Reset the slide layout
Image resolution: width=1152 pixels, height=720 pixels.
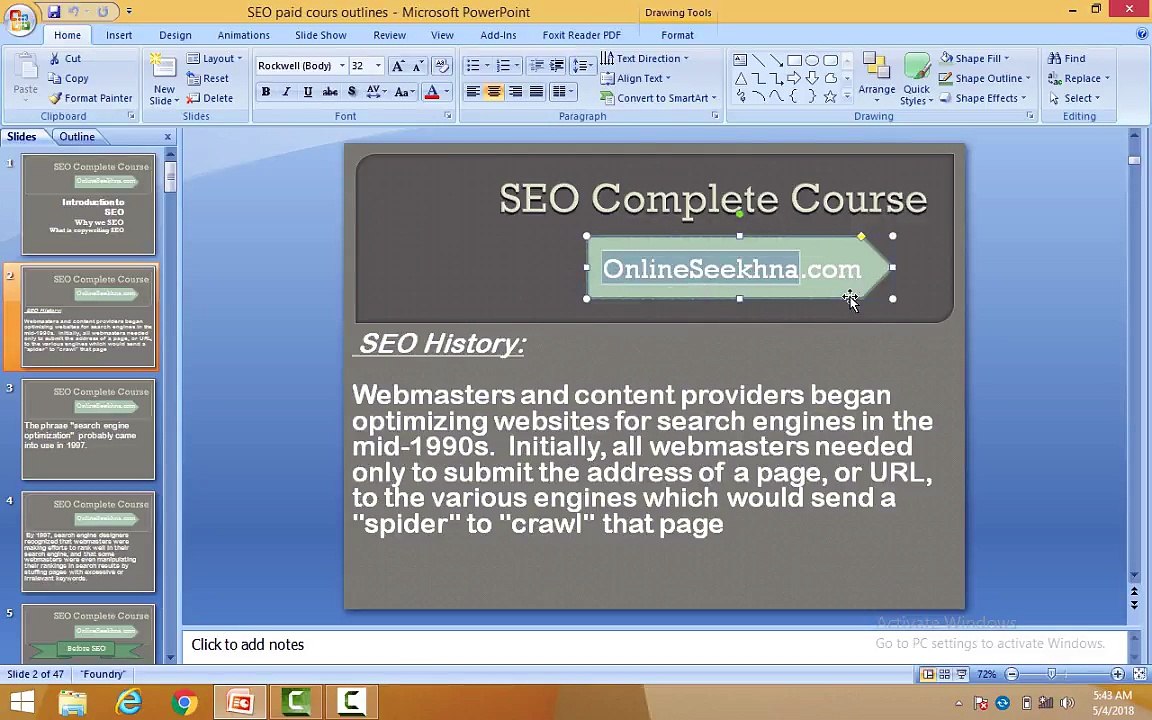207,78
